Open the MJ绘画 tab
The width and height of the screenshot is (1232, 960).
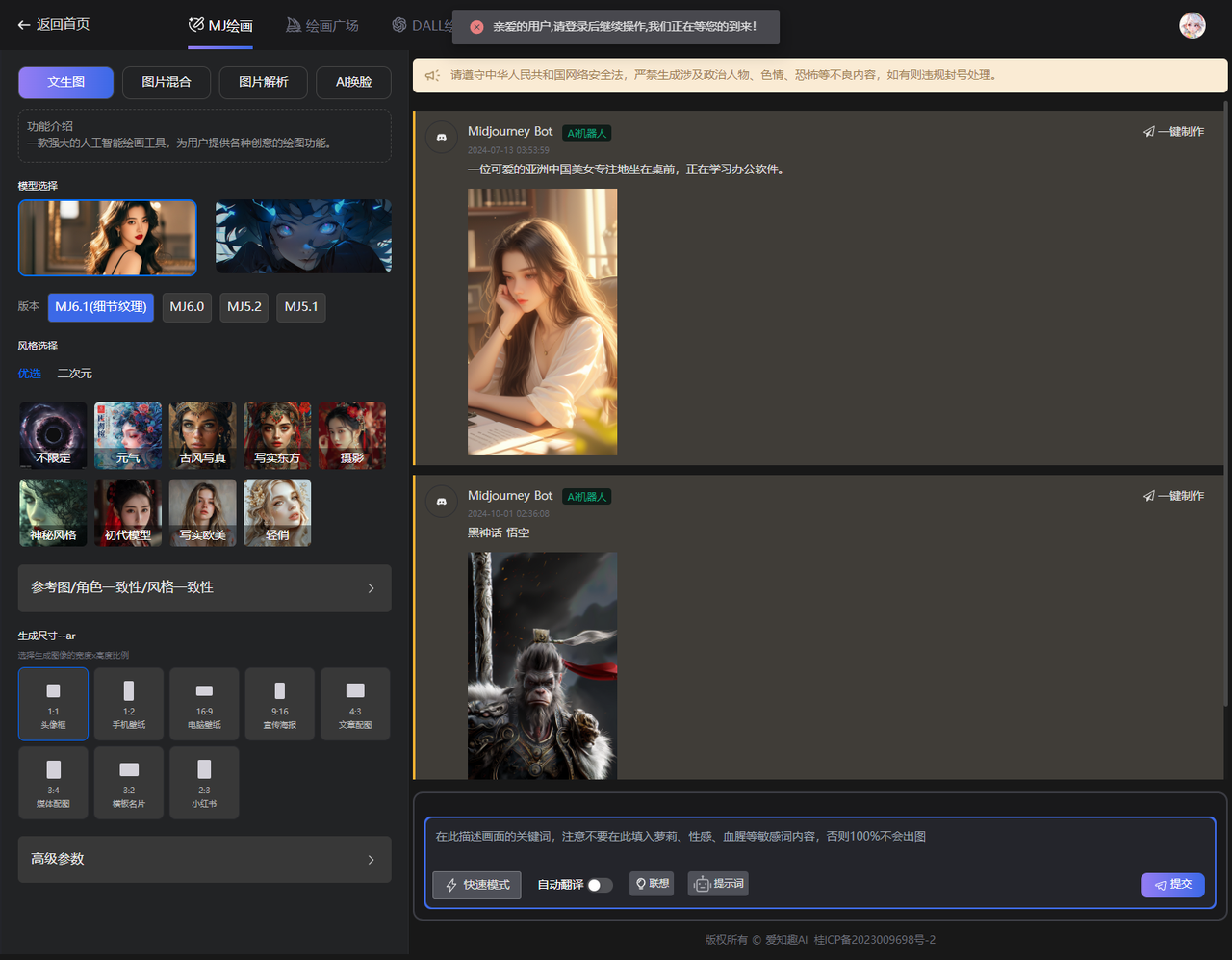pos(220,25)
